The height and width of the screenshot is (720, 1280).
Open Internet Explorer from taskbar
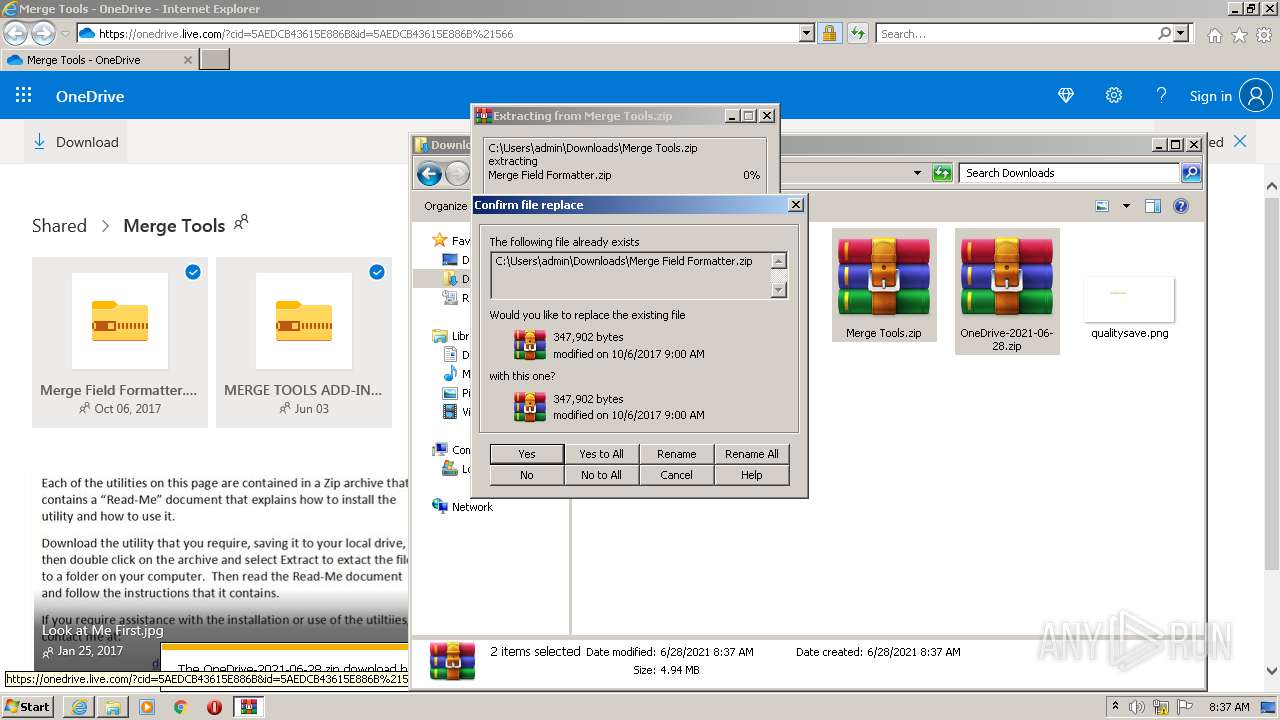pyautogui.click(x=79, y=707)
